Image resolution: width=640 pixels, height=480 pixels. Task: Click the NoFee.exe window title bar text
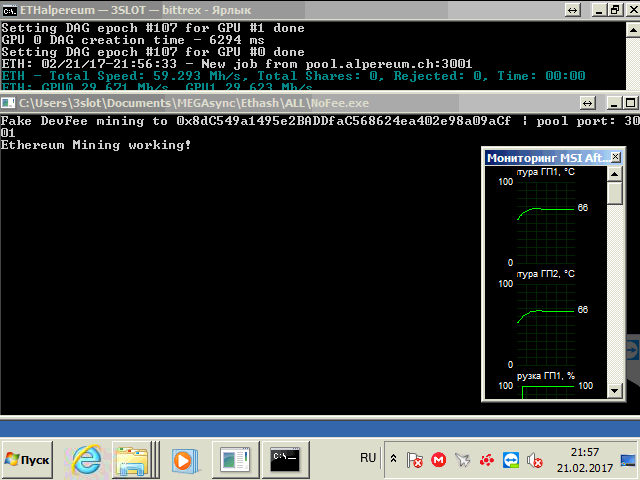click(x=194, y=103)
